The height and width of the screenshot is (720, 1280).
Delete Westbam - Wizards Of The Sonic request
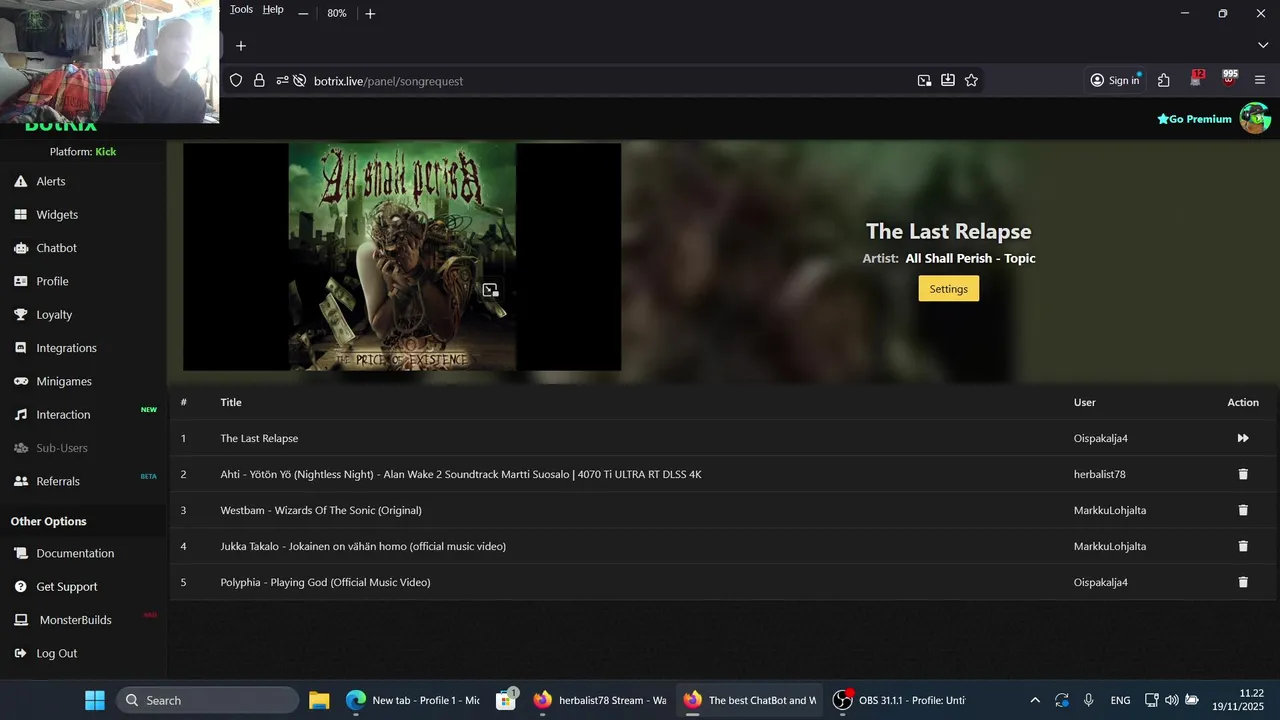pos(1243,510)
